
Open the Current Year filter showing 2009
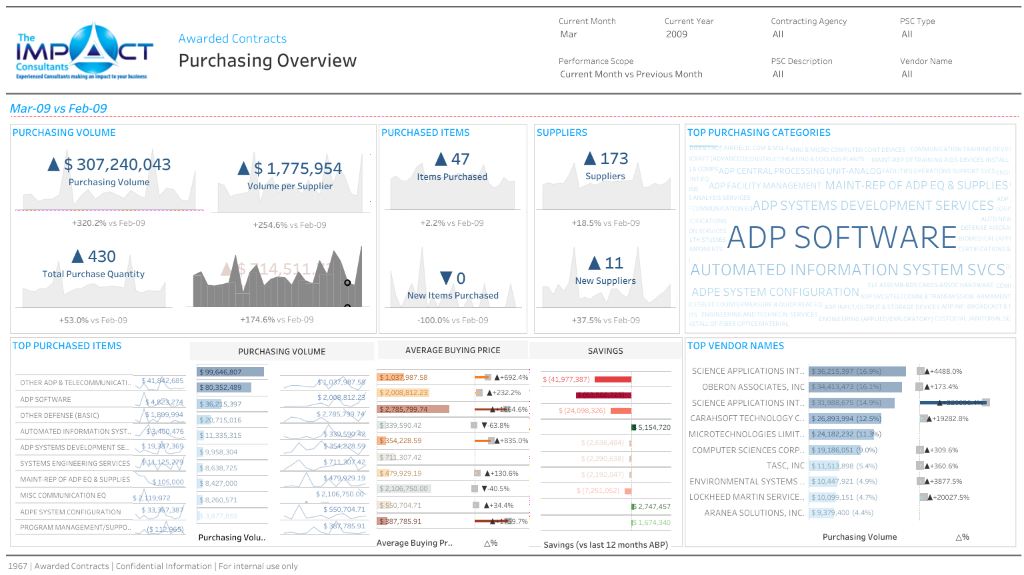[x=677, y=35]
